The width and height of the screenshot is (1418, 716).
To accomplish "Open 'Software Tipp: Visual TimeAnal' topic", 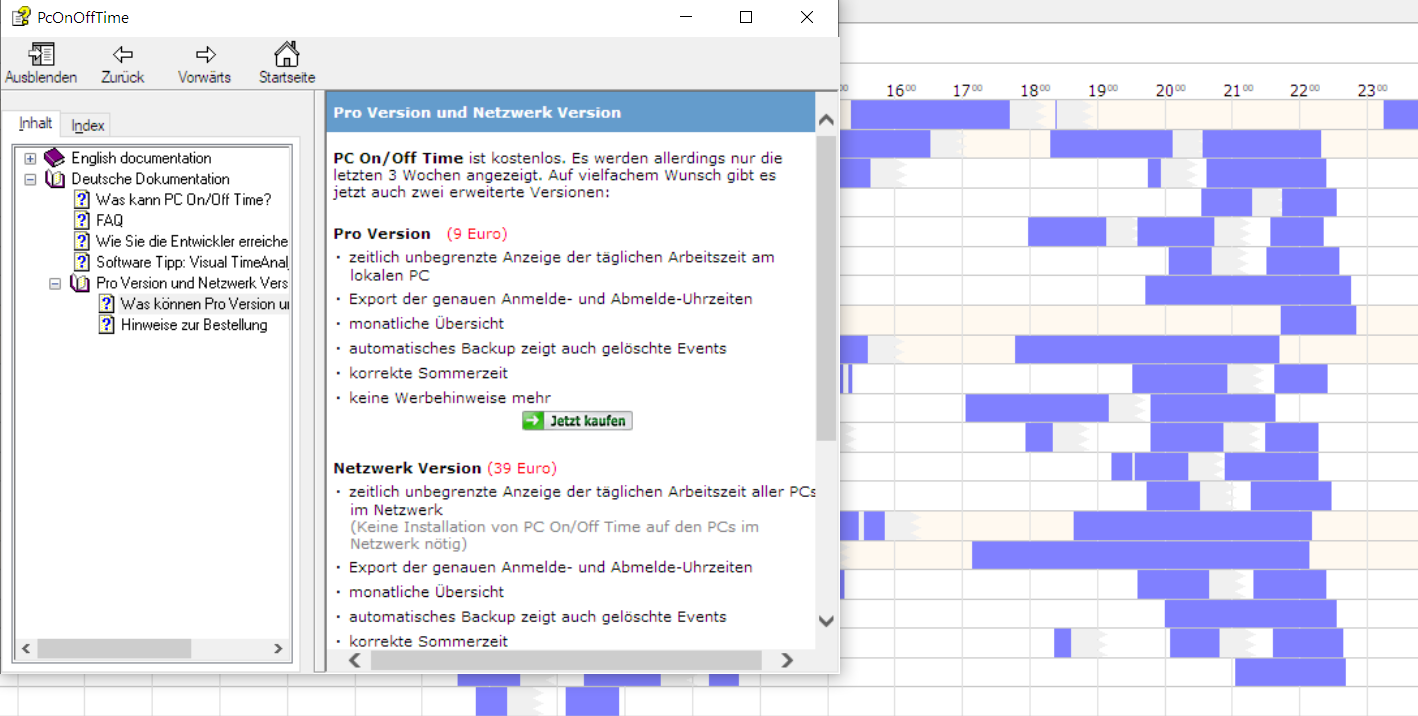I will point(192,263).
